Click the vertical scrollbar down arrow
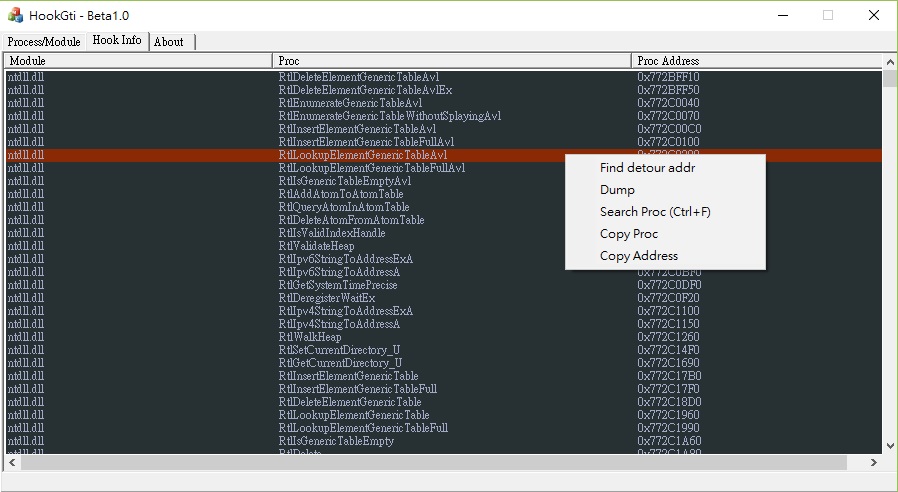 coord(889,446)
